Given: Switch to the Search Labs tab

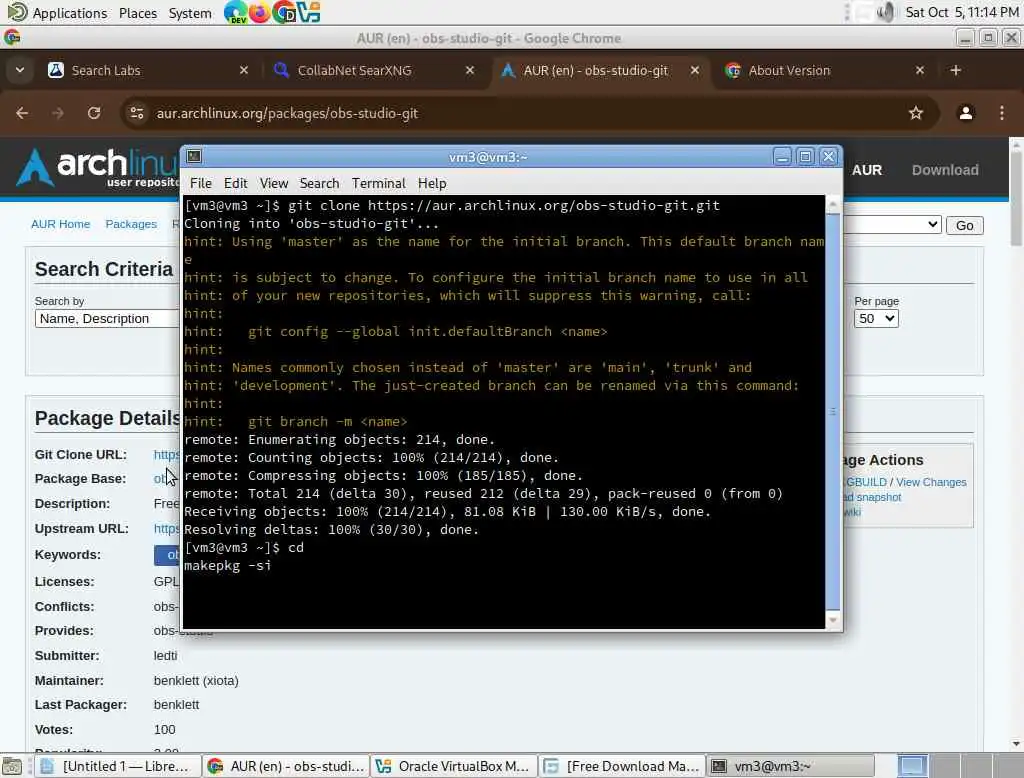Looking at the screenshot, I should 148,70.
